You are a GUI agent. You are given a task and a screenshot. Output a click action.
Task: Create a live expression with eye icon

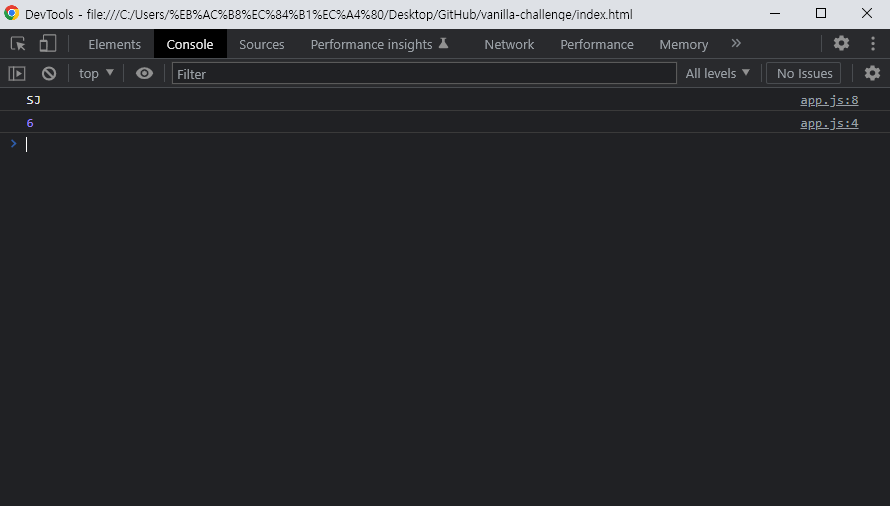click(x=144, y=73)
